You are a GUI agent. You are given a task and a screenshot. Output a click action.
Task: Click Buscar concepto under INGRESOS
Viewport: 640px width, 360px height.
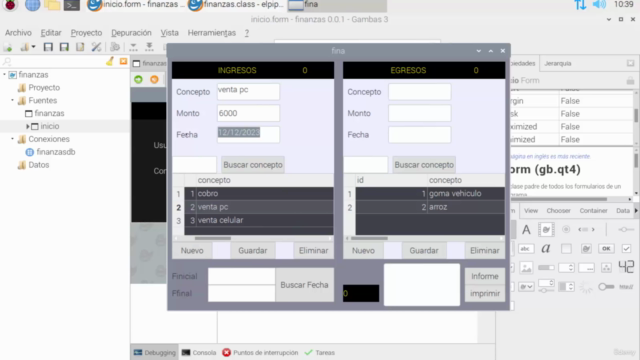[253, 165]
